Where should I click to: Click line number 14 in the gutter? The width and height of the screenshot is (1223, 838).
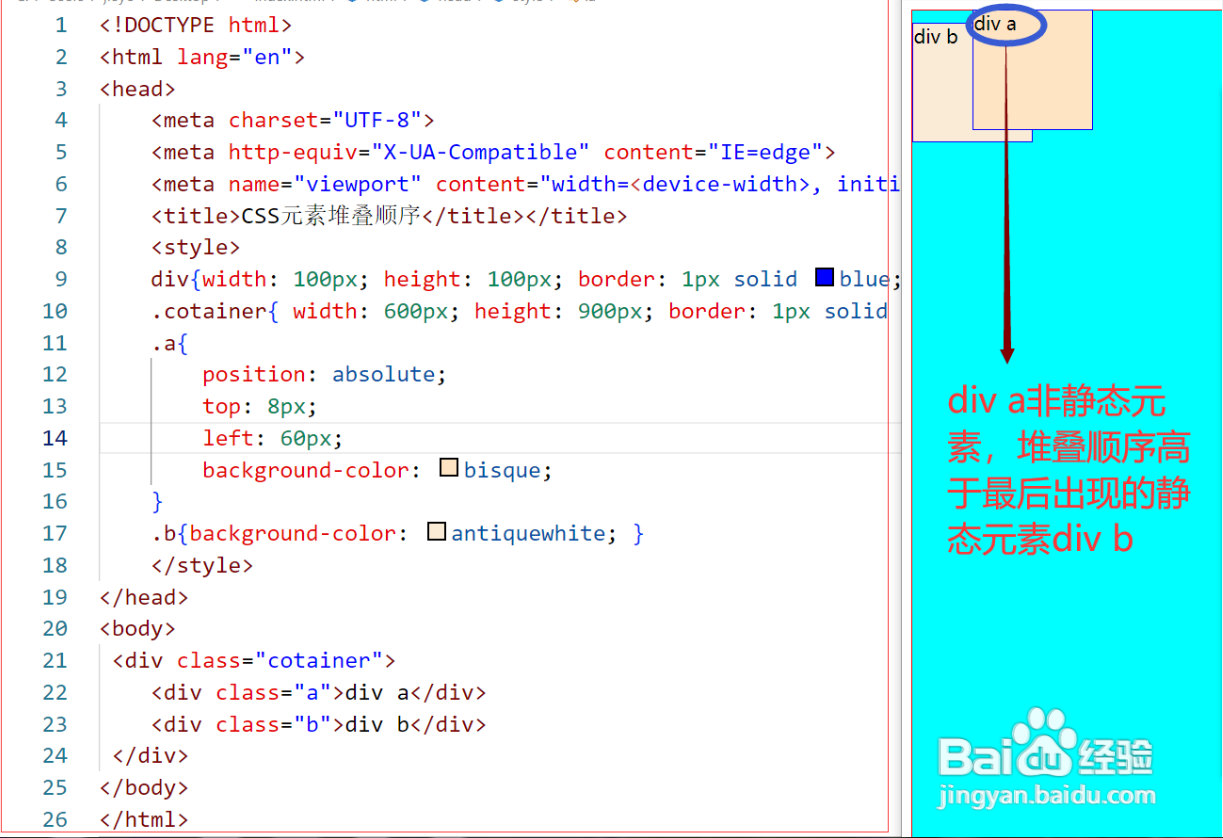(55, 438)
